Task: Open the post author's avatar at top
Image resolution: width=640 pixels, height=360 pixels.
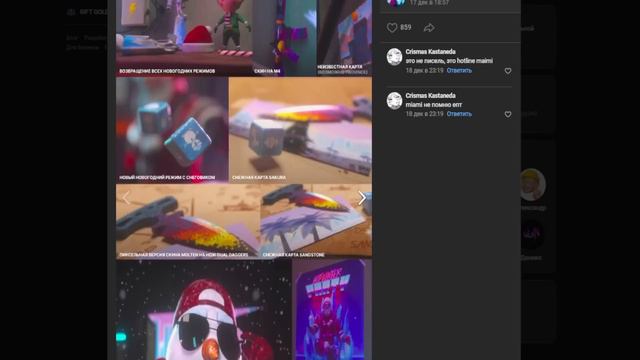Action: tap(396, 3)
